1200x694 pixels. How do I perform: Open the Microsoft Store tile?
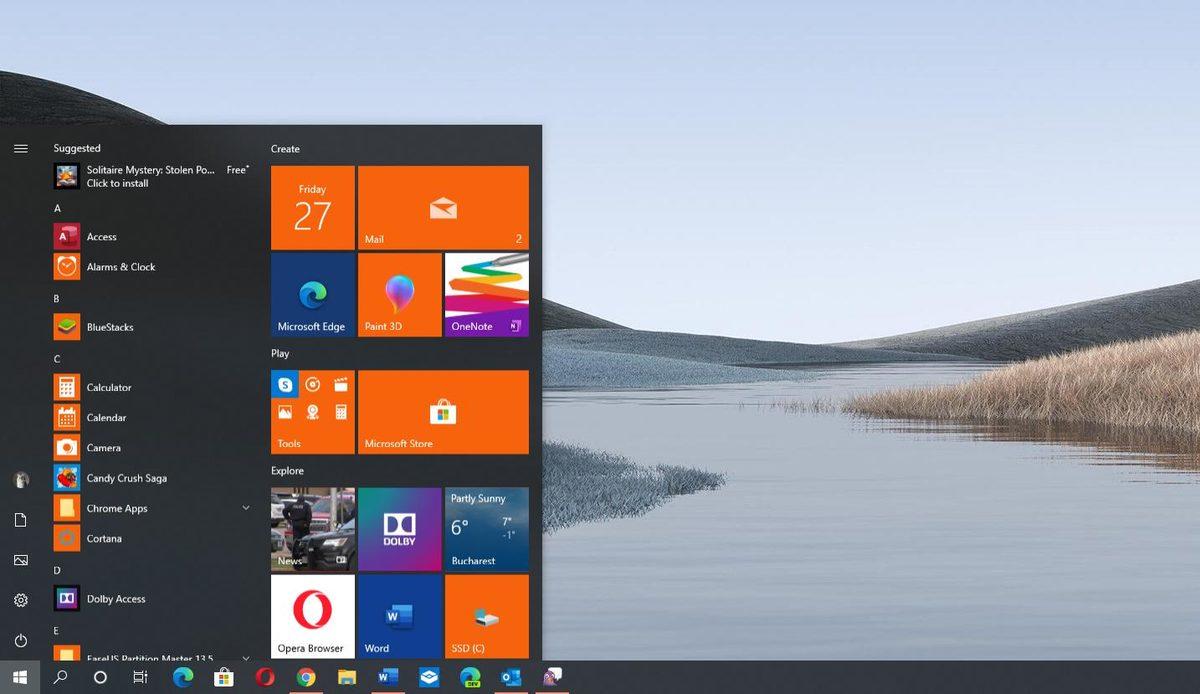[x=443, y=411]
